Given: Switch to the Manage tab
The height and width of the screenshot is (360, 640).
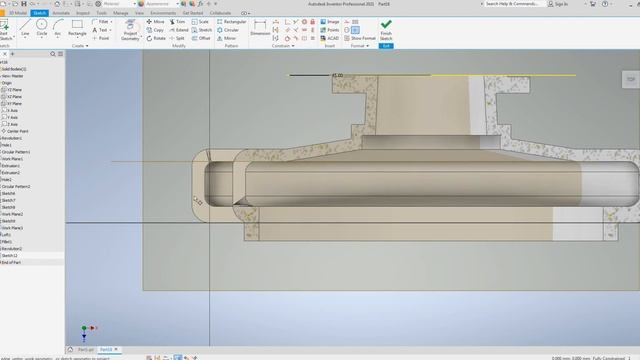Looking at the screenshot, I should 121,13.
